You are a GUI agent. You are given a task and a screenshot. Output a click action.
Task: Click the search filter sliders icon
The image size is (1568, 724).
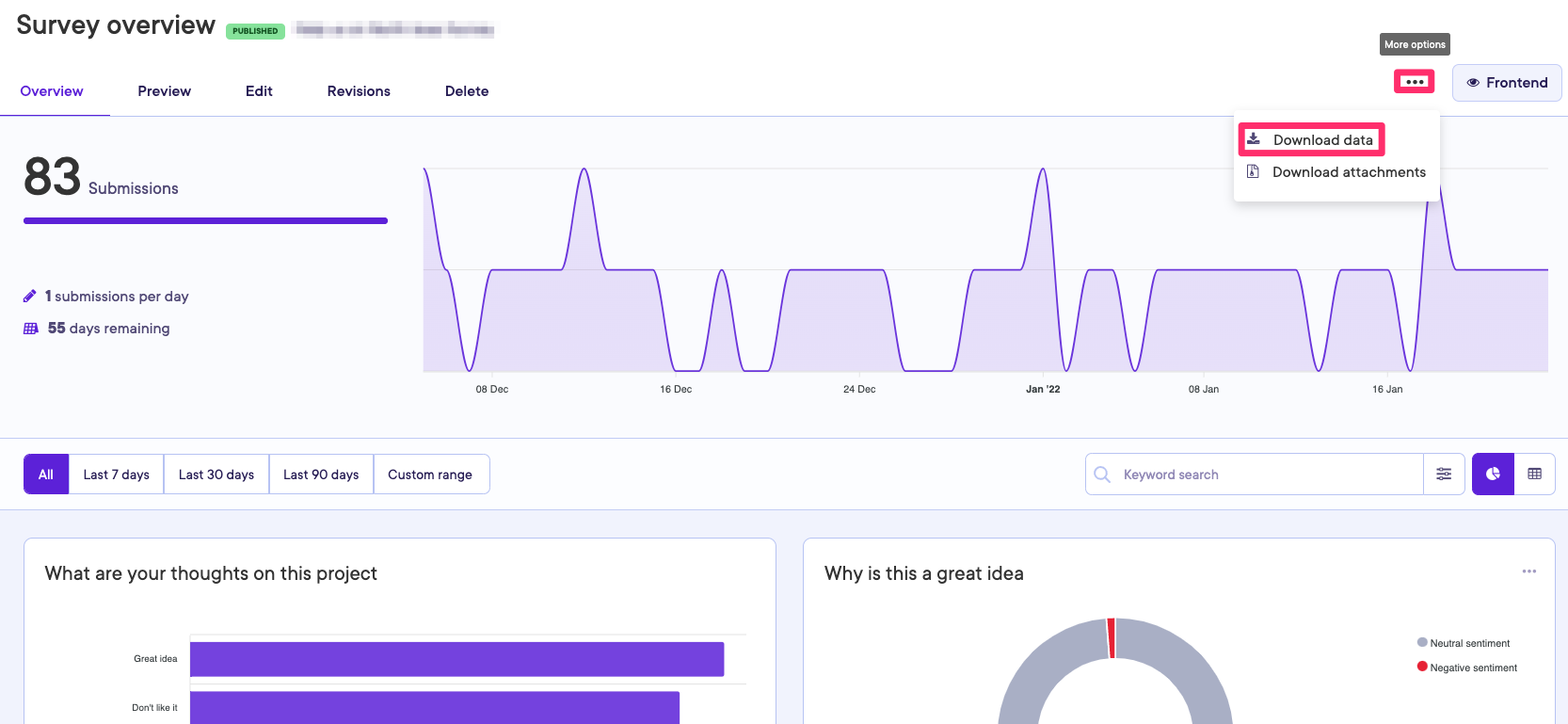pos(1444,475)
